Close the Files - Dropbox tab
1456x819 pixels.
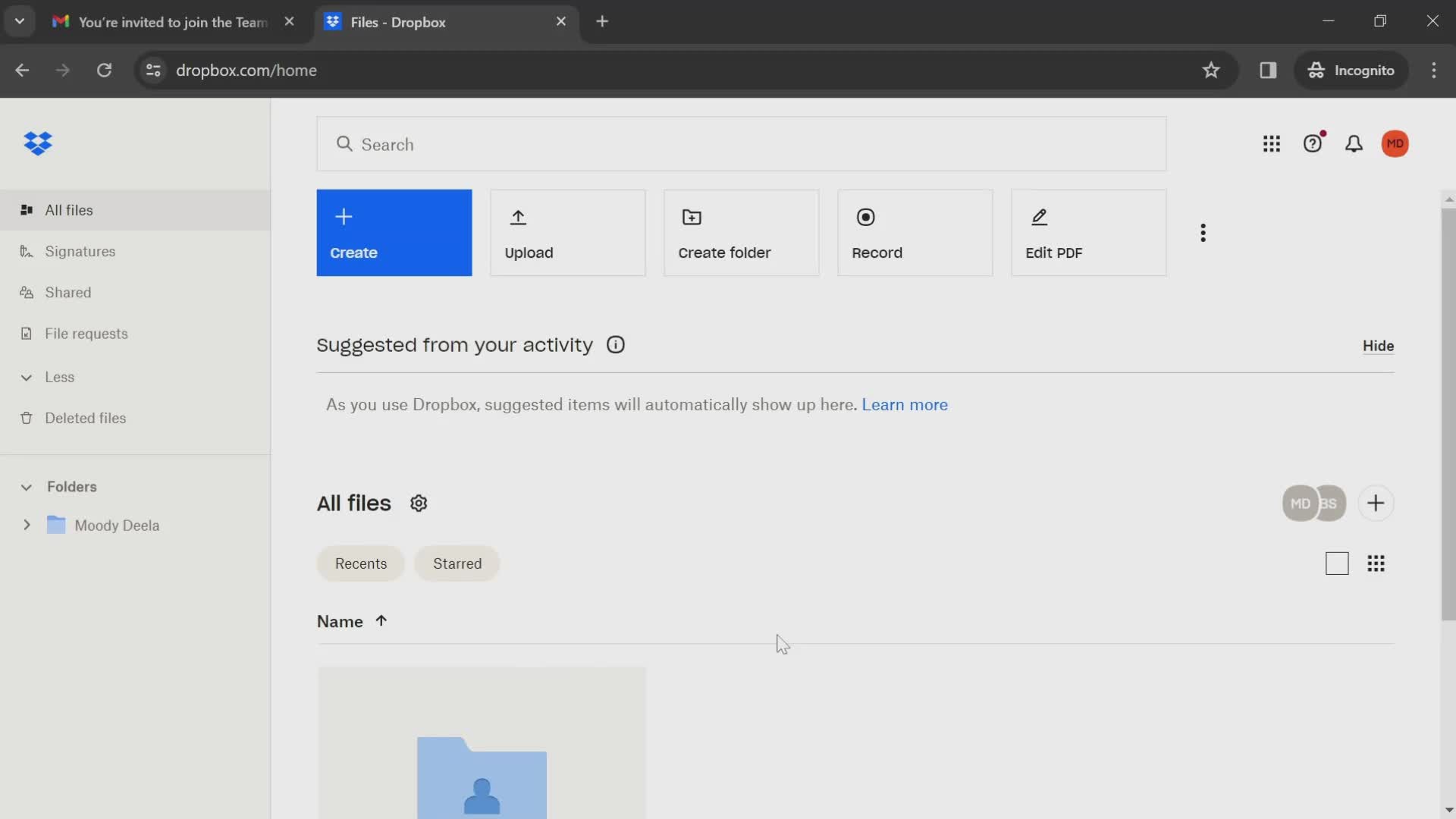[561, 22]
